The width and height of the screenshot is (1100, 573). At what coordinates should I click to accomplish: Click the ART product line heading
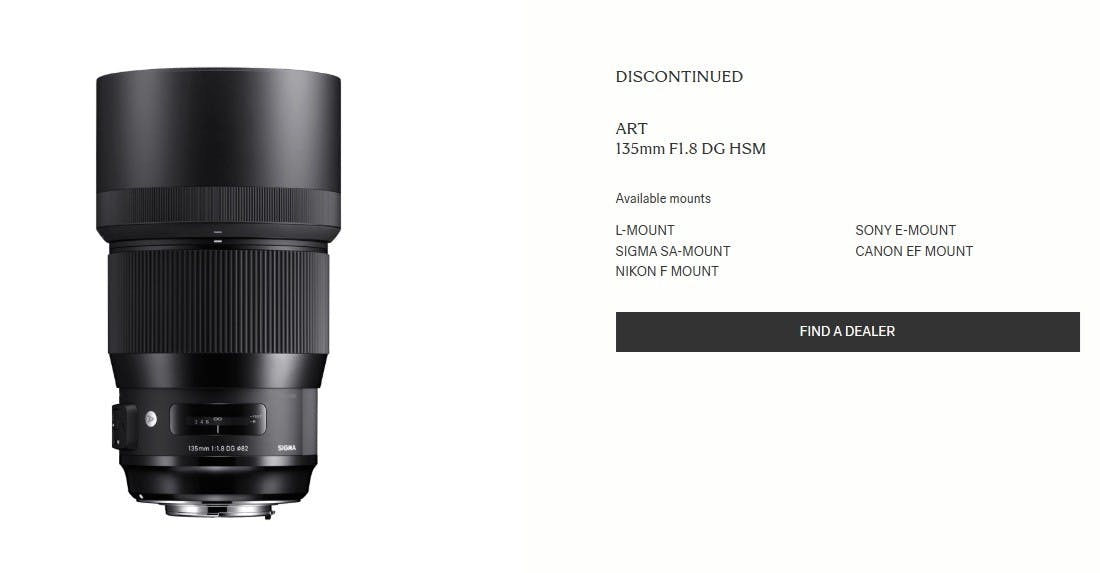tap(631, 129)
